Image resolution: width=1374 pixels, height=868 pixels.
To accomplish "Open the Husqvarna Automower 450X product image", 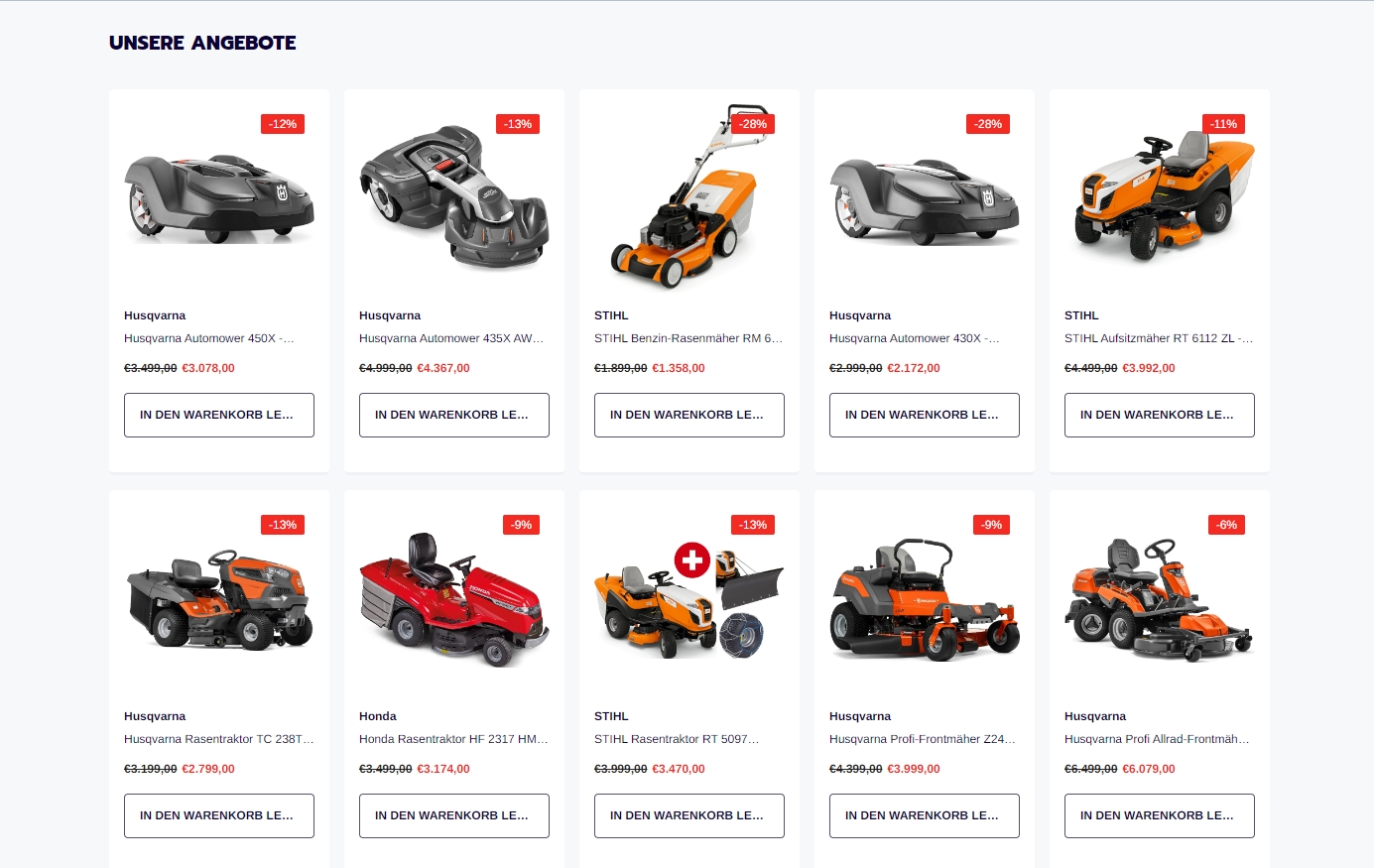I will (219, 196).
